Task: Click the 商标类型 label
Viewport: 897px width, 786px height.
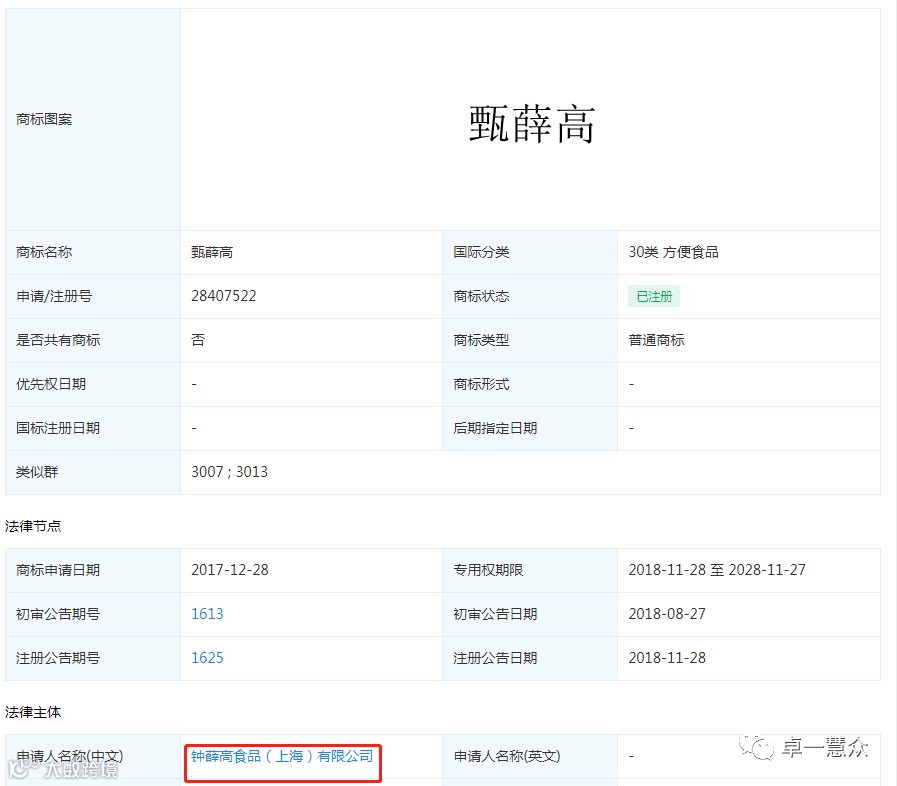Action: [481, 340]
